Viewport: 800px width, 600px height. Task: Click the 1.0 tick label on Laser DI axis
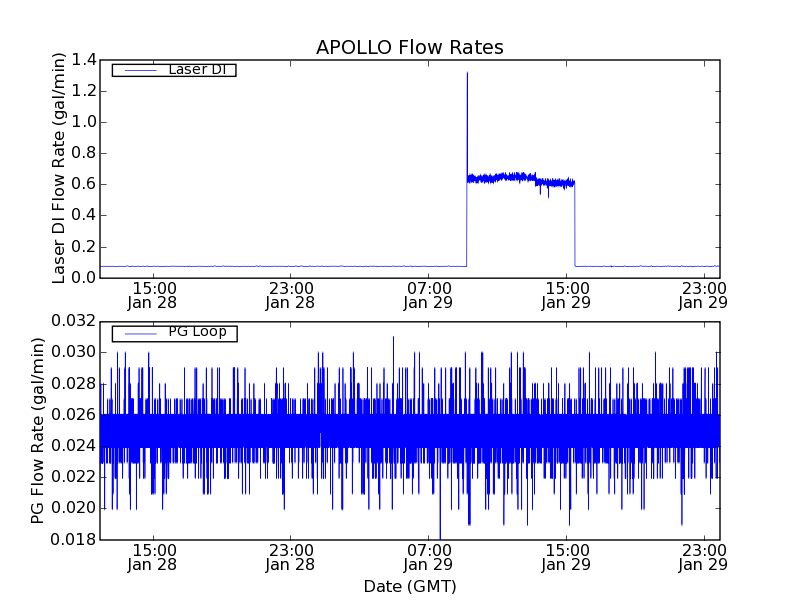coord(84,122)
